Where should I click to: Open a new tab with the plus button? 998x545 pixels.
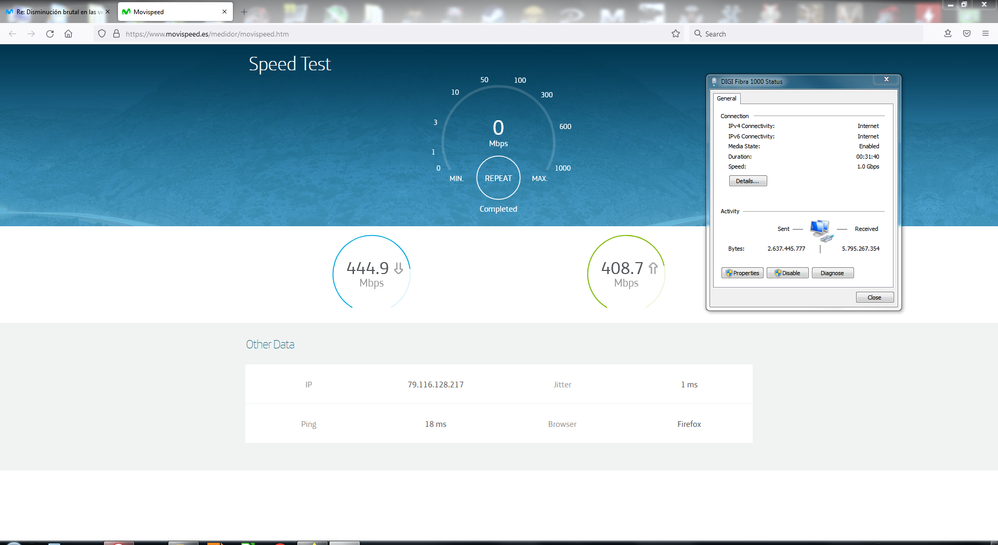244,11
